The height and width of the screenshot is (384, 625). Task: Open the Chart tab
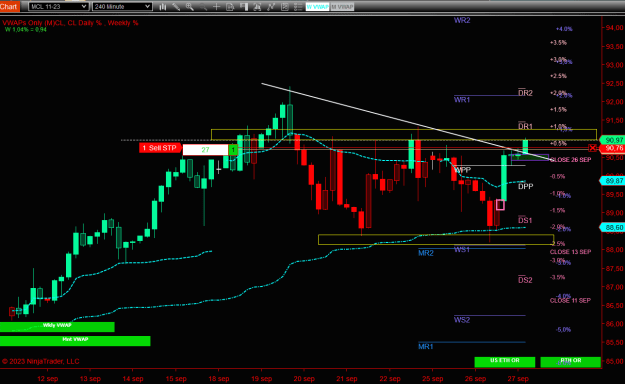tap(9, 6)
